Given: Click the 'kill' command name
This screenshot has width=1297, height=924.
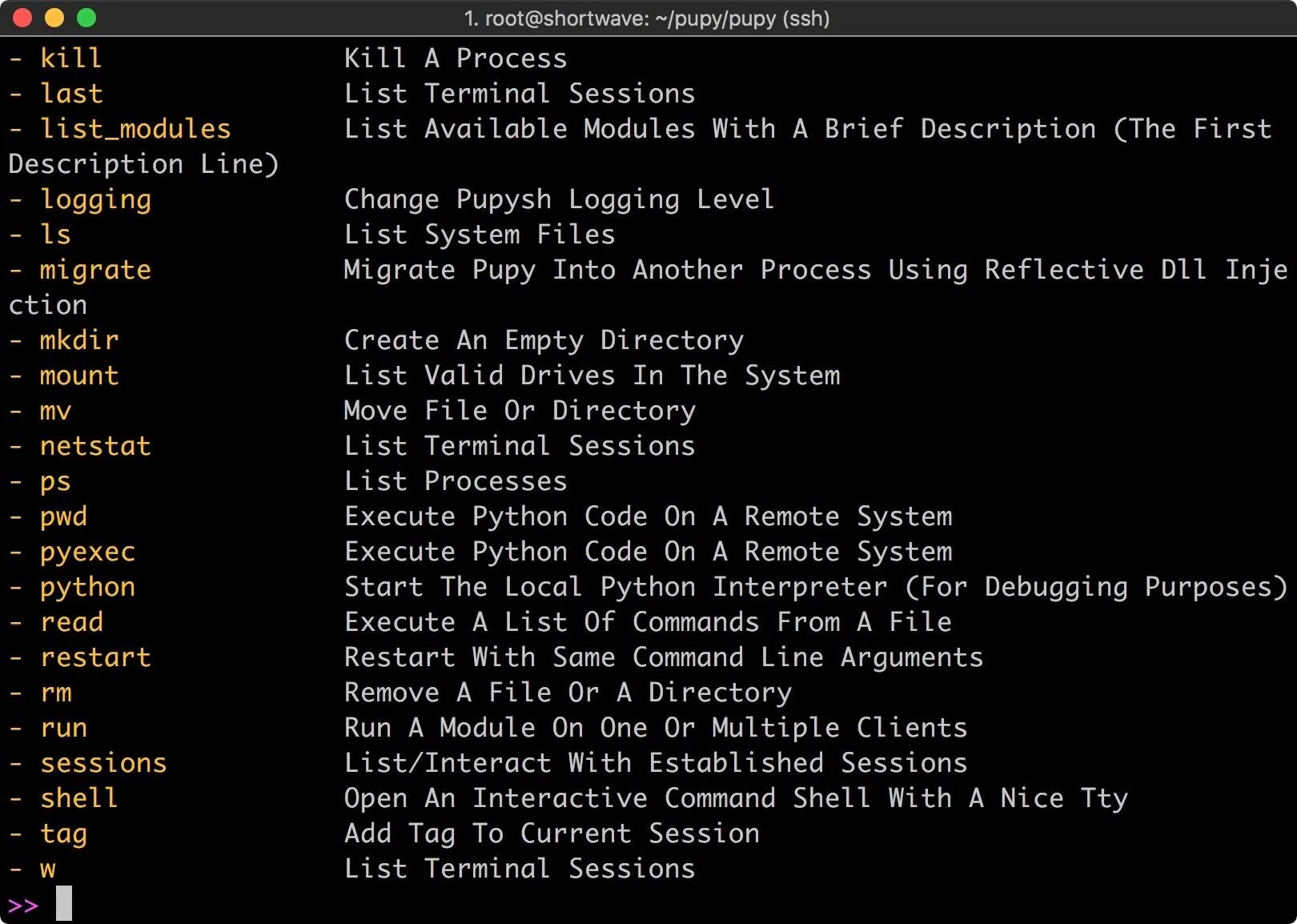Looking at the screenshot, I should coord(71,58).
